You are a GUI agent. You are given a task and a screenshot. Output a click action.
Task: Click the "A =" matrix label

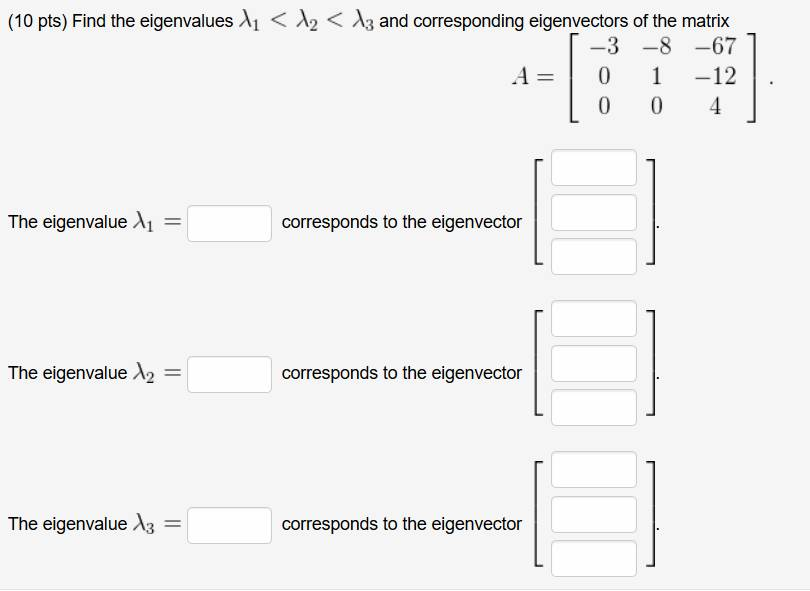(533, 77)
